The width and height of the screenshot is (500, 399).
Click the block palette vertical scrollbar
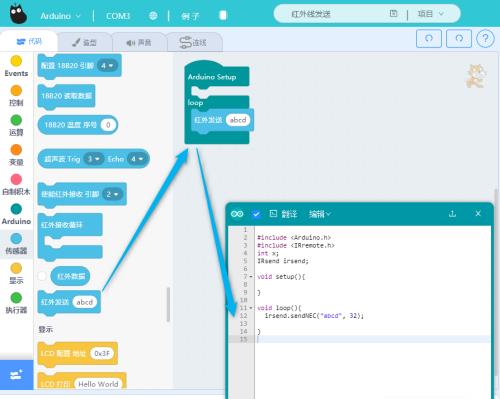(x=168, y=304)
